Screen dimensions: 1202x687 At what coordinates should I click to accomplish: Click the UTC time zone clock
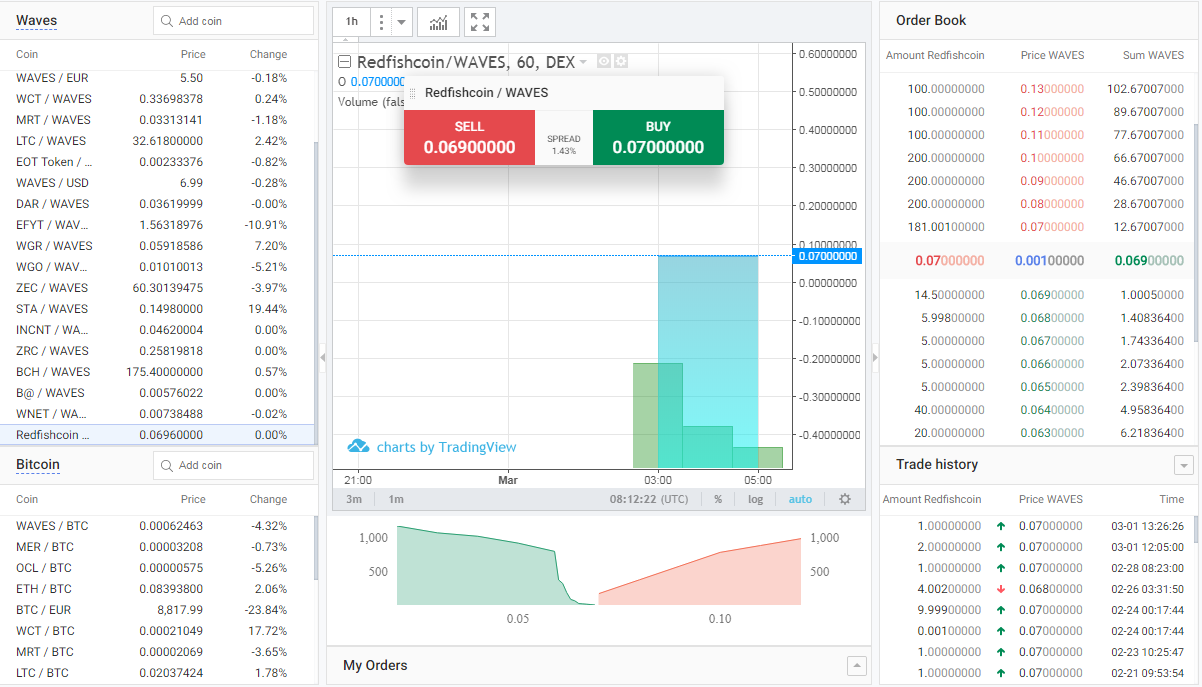[648, 499]
